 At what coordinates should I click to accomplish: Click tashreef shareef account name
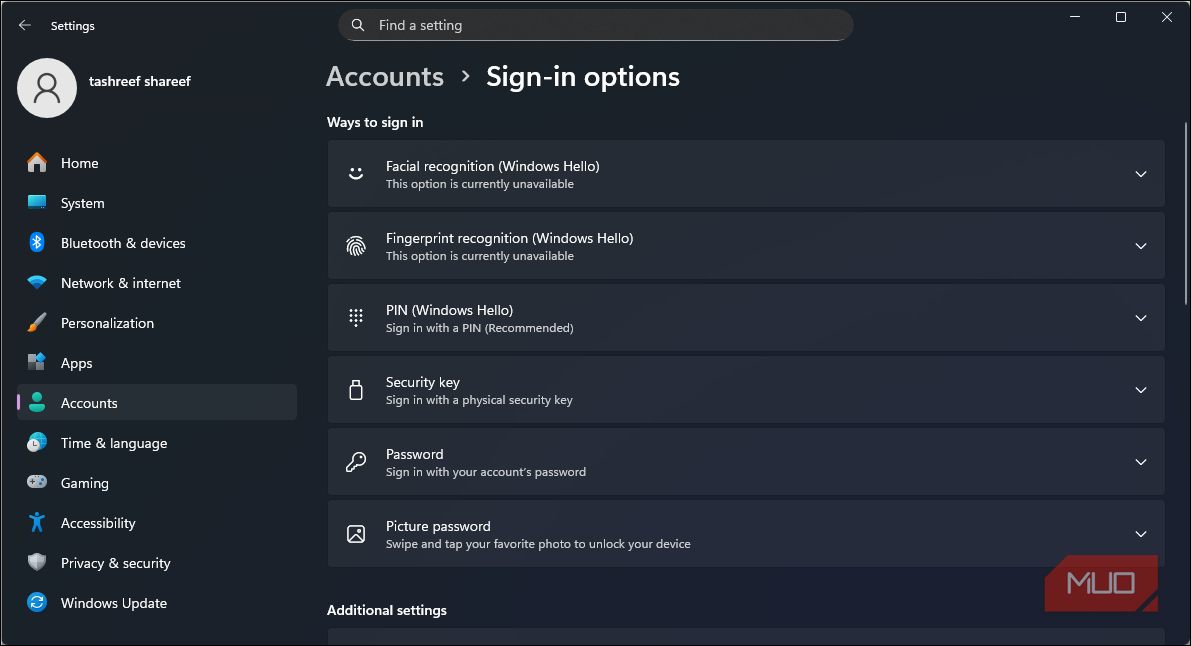pyautogui.click(x=140, y=81)
